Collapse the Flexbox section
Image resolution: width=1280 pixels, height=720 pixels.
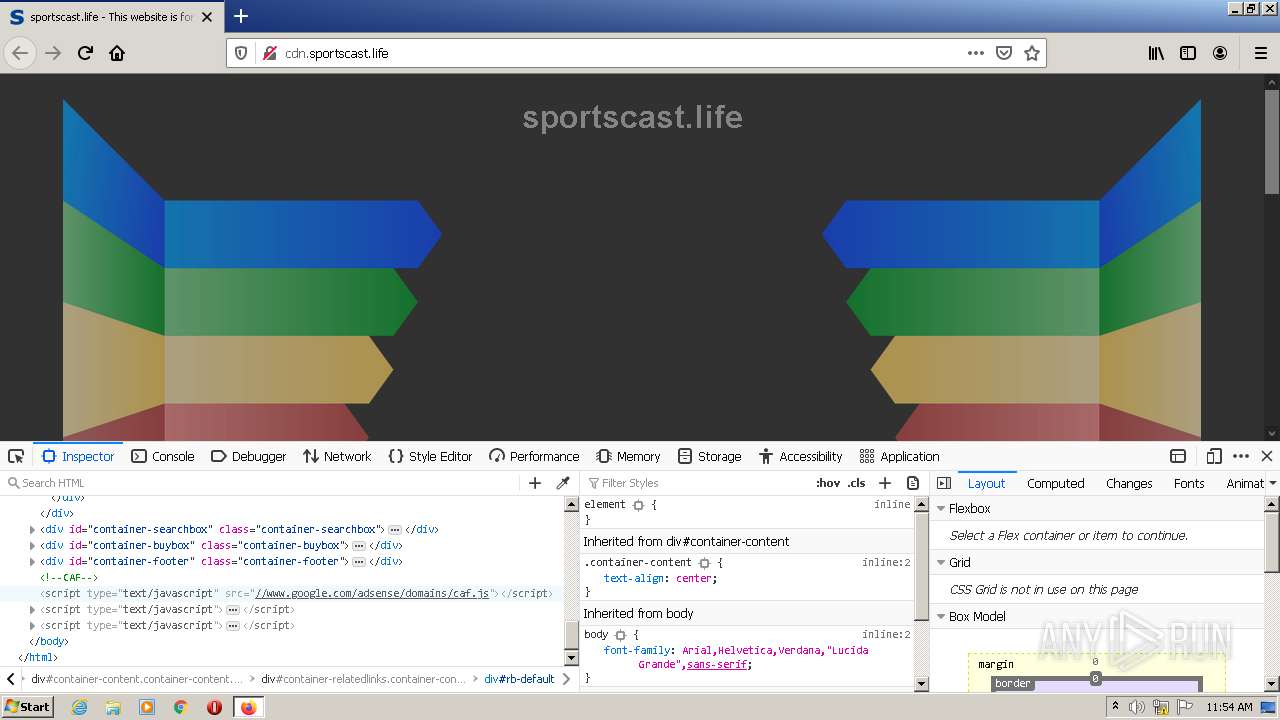tap(941, 508)
